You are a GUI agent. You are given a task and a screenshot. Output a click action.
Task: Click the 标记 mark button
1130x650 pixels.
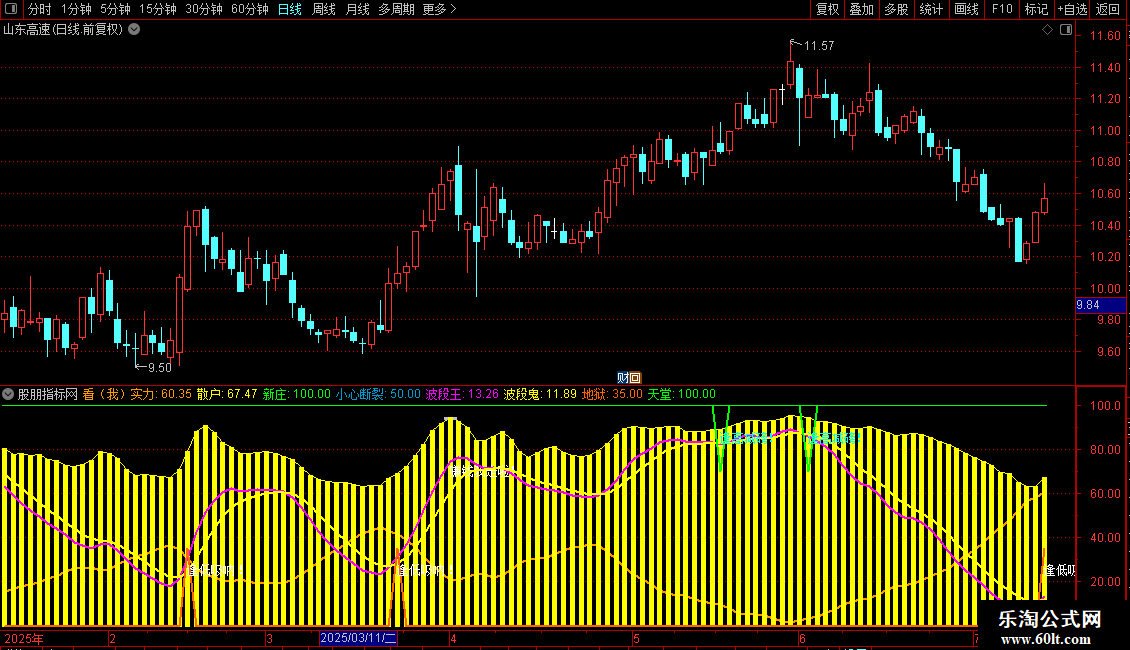[x=1036, y=9]
